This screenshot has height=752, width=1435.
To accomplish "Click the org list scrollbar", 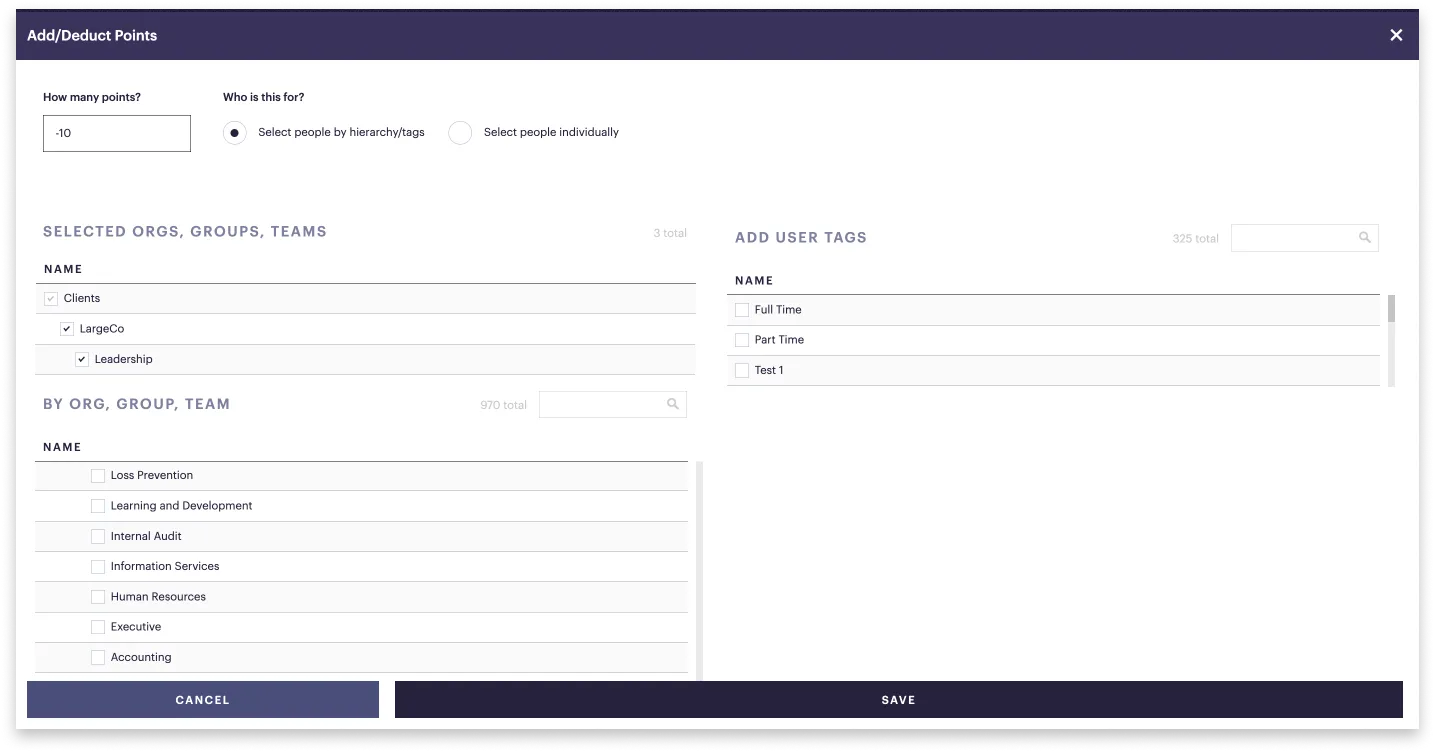I will point(699,571).
